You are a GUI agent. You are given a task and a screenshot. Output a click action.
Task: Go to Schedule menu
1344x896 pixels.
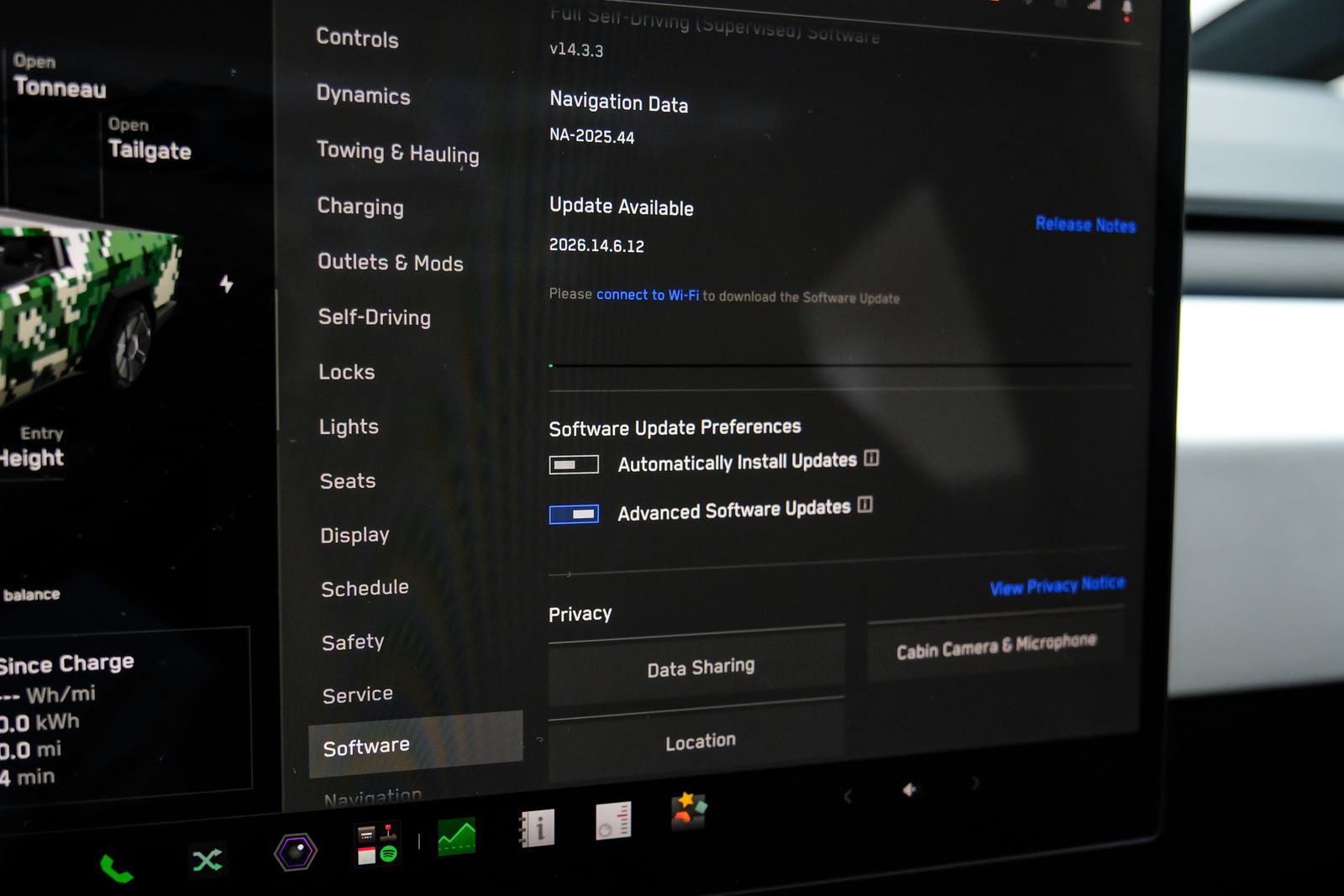point(365,588)
